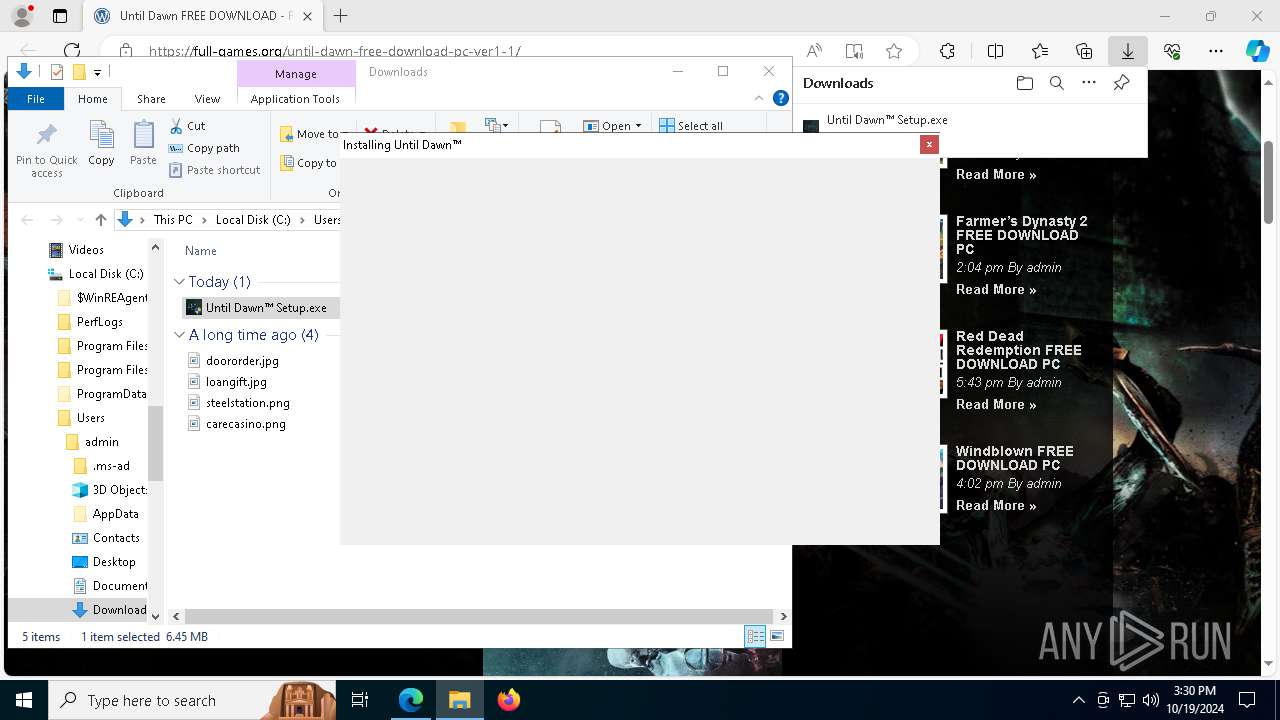Open more options in Edge Downloads panel
The height and width of the screenshot is (720, 1280).
1089,83
